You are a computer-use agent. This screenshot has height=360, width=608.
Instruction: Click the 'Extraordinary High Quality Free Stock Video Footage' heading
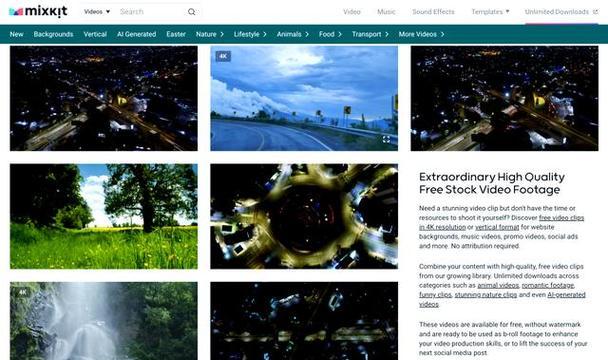tap(492, 183)
